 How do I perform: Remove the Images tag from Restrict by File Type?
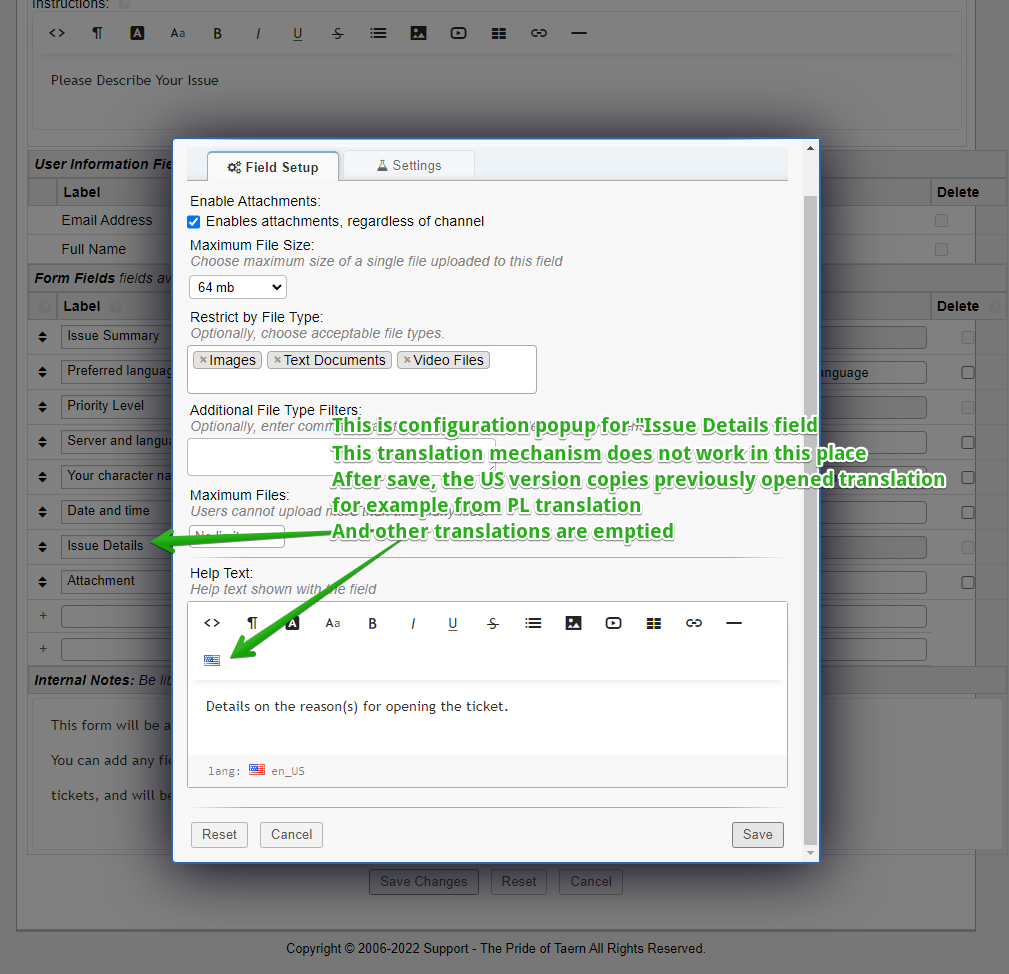[204, 359]
